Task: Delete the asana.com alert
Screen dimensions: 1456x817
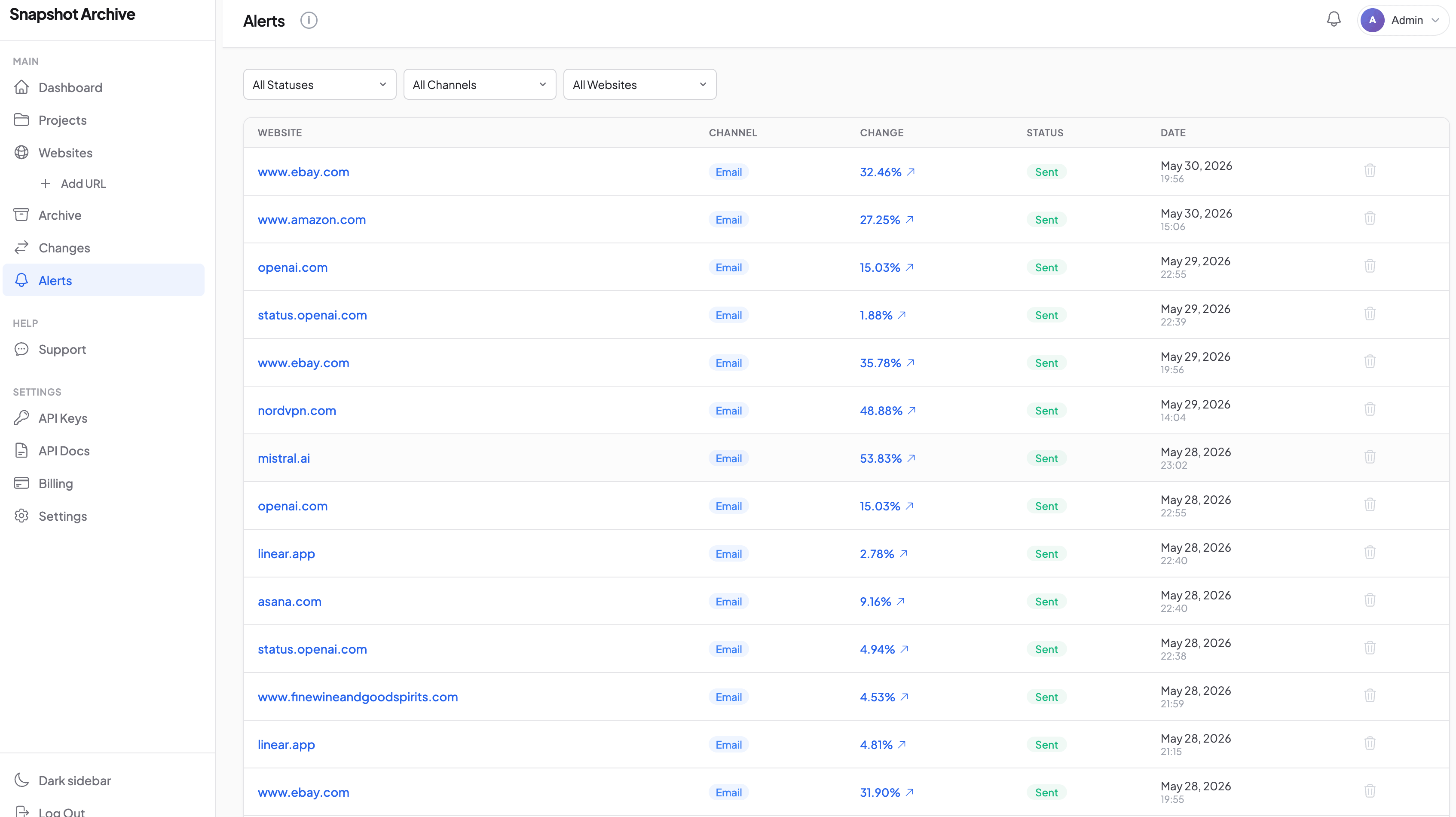Action: point(1370,600)
